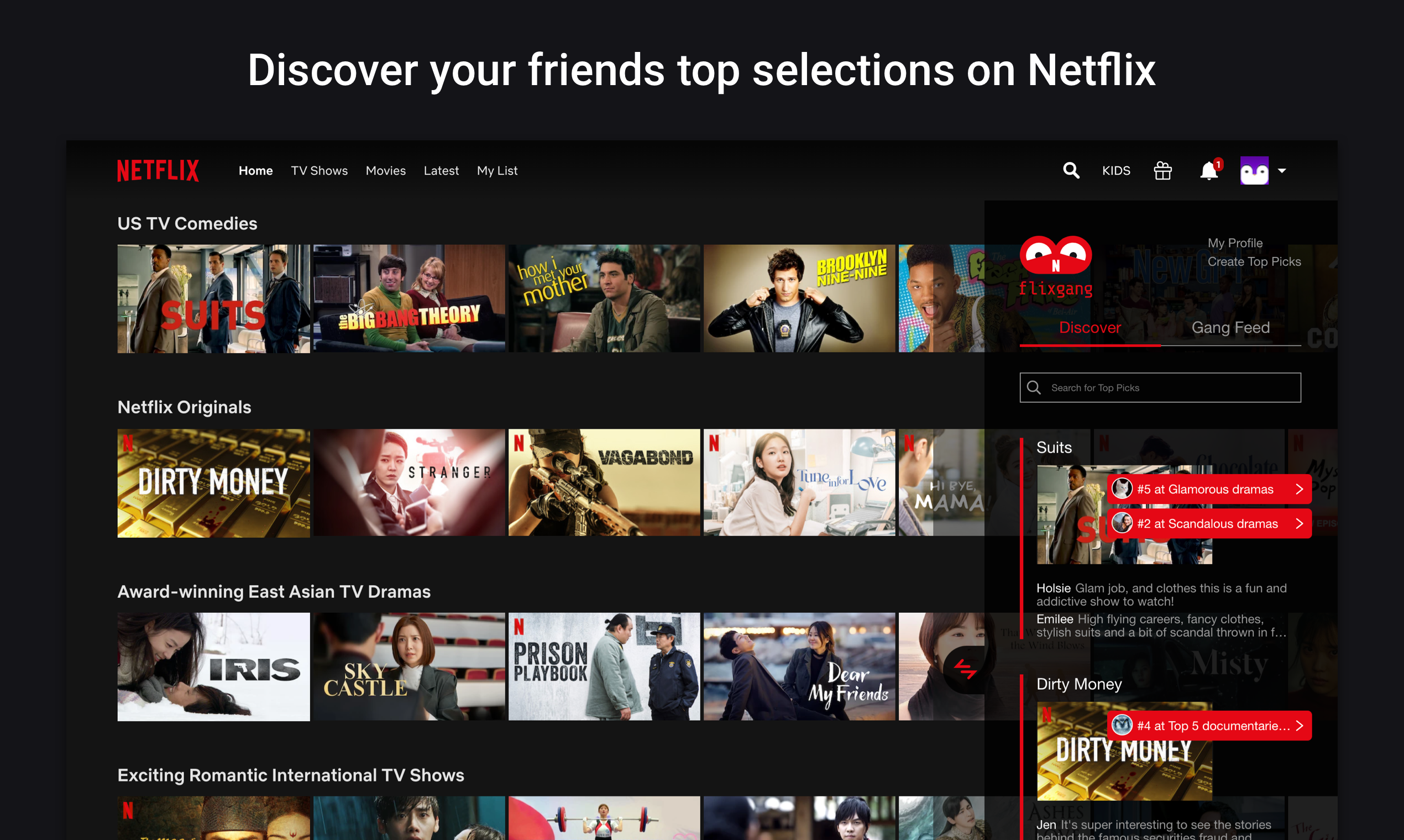Screen dimensions: 1404x840
Task: Expand chevron on #5 at Glamorous dramas
Action: coord(1300,489)
